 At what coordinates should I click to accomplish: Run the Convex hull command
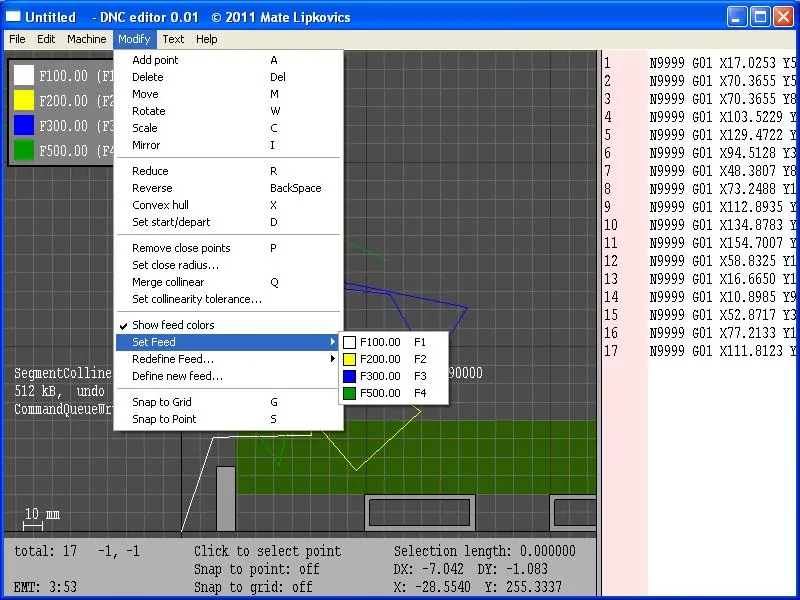(229, 205)
